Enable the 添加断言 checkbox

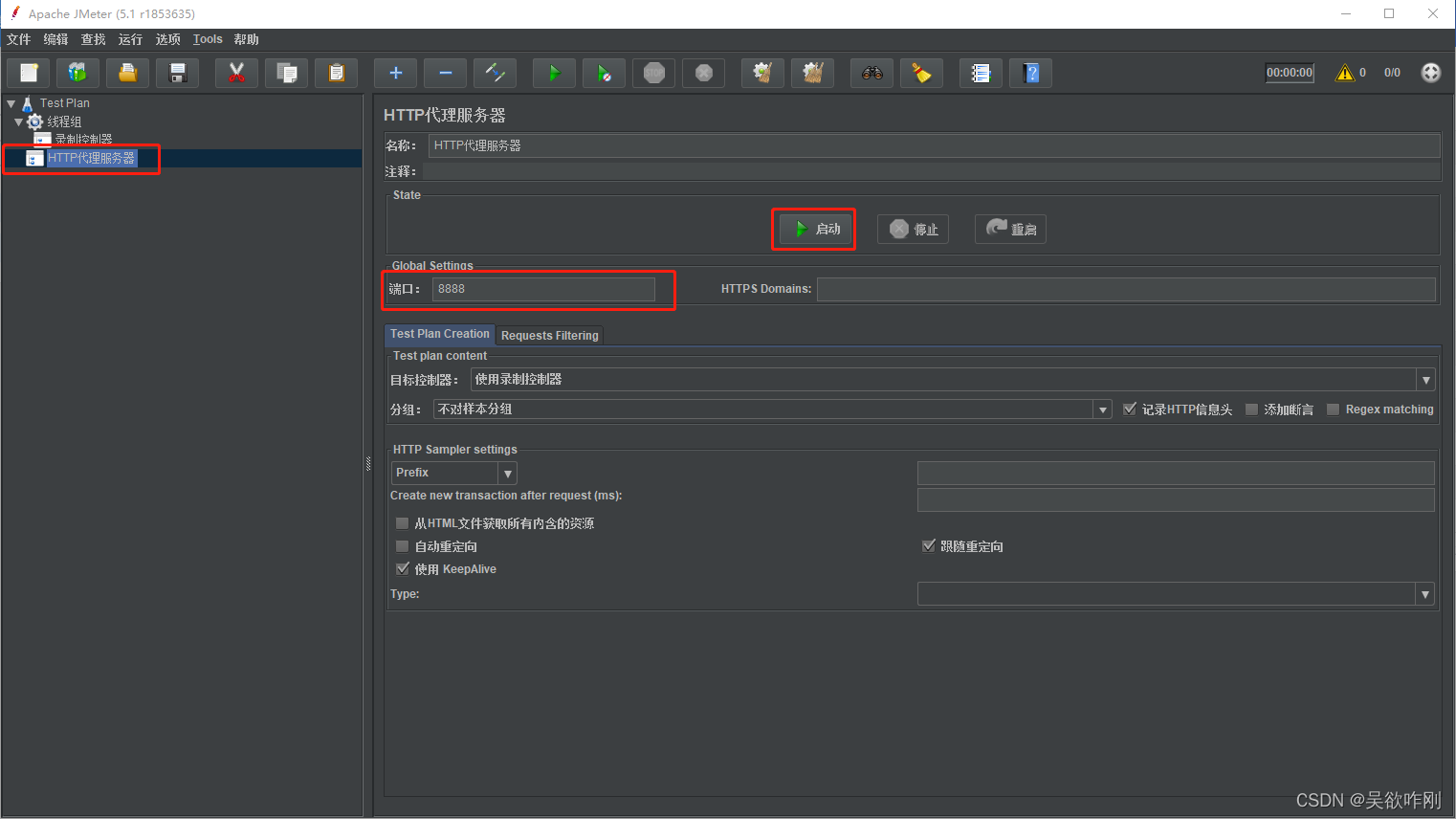pyautogui.click(x=1251, y=409)
